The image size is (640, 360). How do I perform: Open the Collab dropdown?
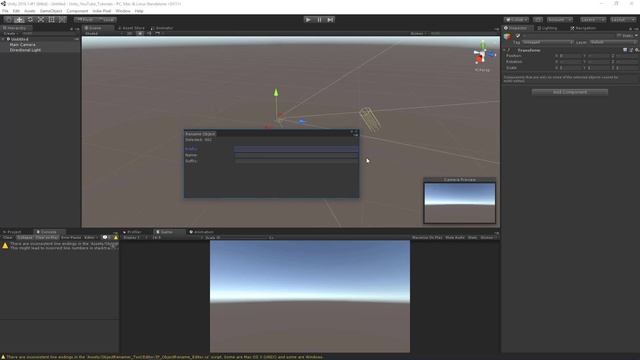(x=516, y=20)
